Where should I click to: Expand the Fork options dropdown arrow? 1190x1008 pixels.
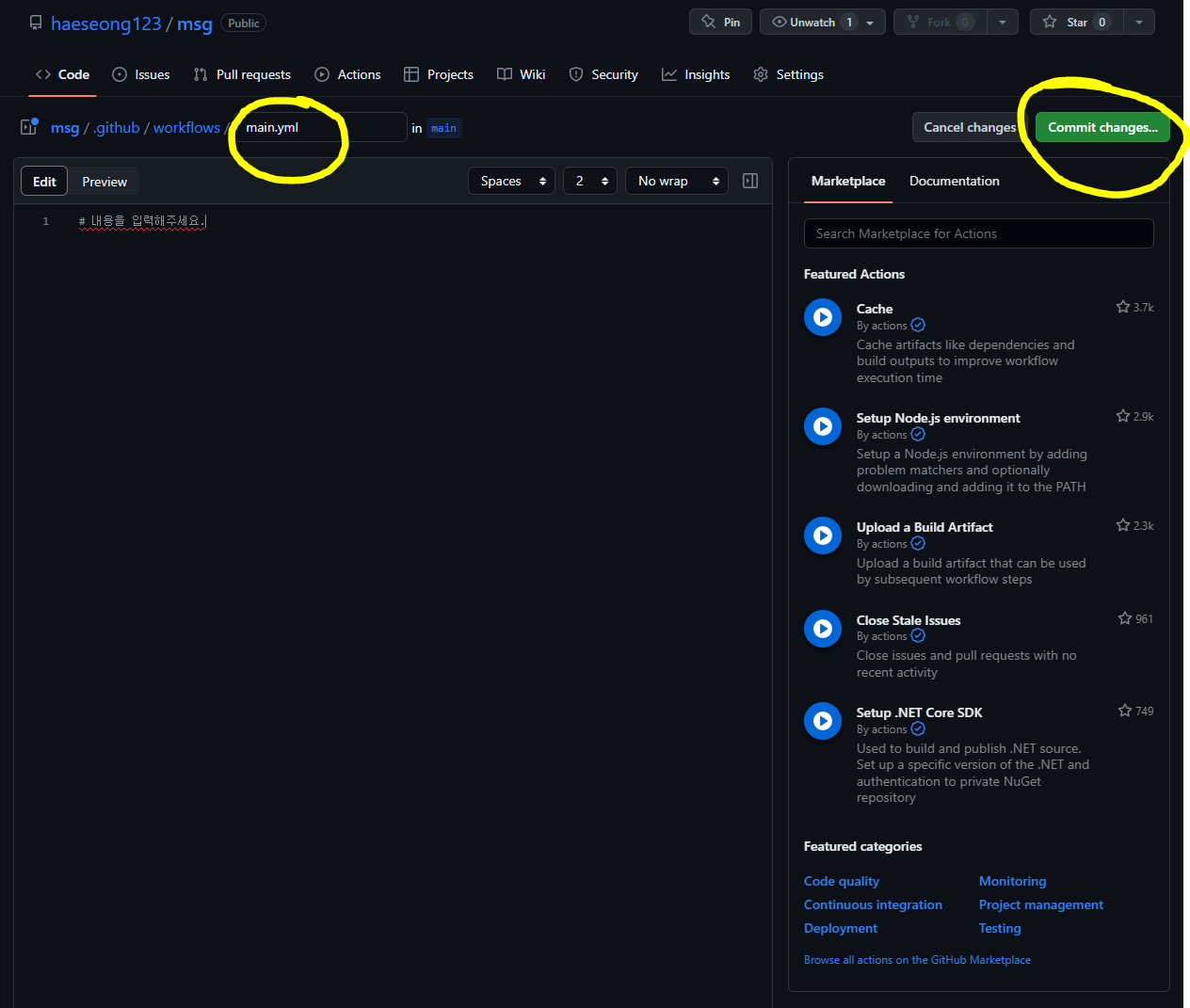[1003, 23]
